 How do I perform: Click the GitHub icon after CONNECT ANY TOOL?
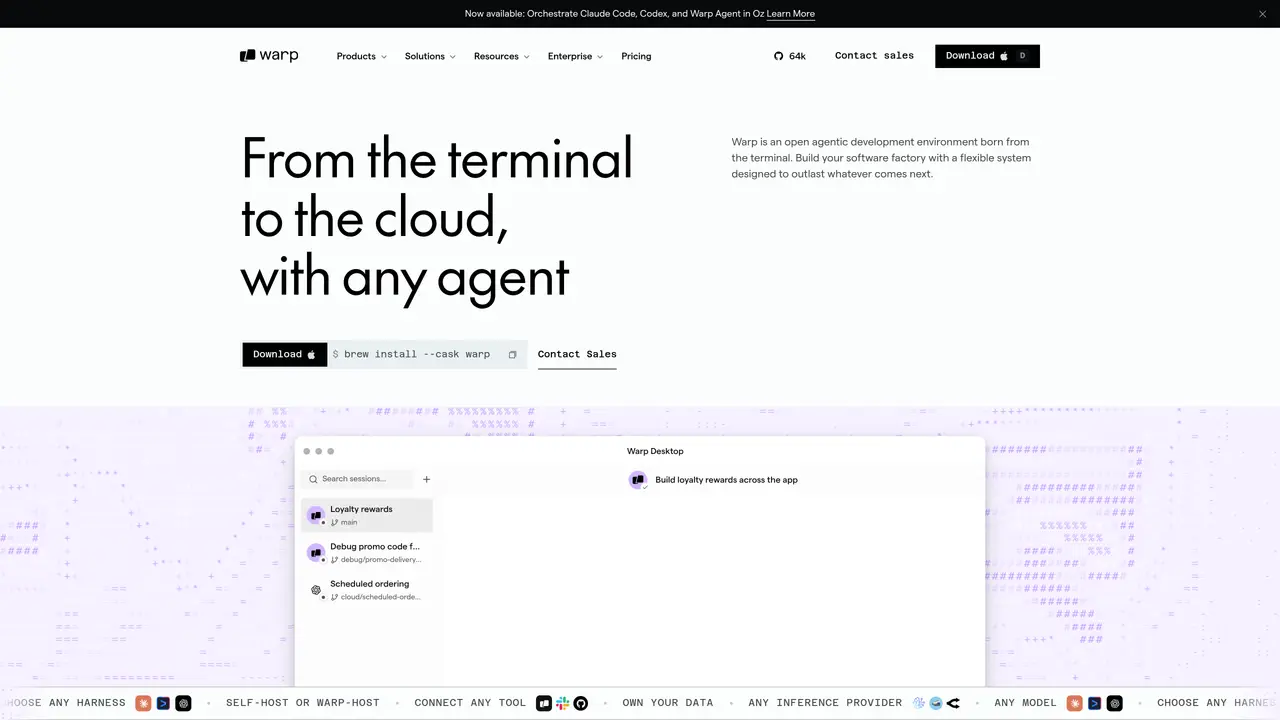click(581, 703)
